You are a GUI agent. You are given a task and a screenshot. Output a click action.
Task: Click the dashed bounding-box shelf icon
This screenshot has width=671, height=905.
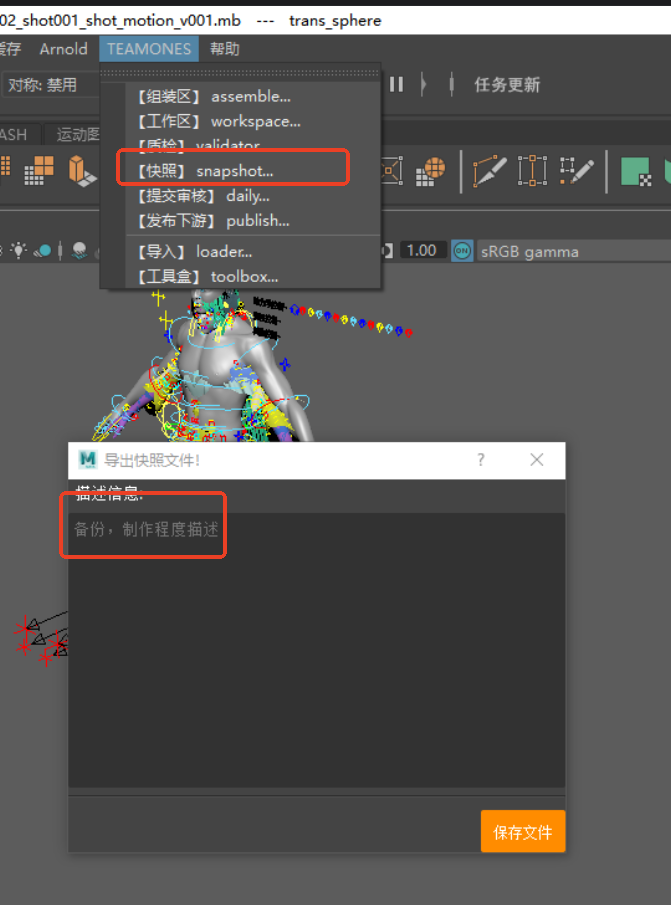tap(532, 170)
